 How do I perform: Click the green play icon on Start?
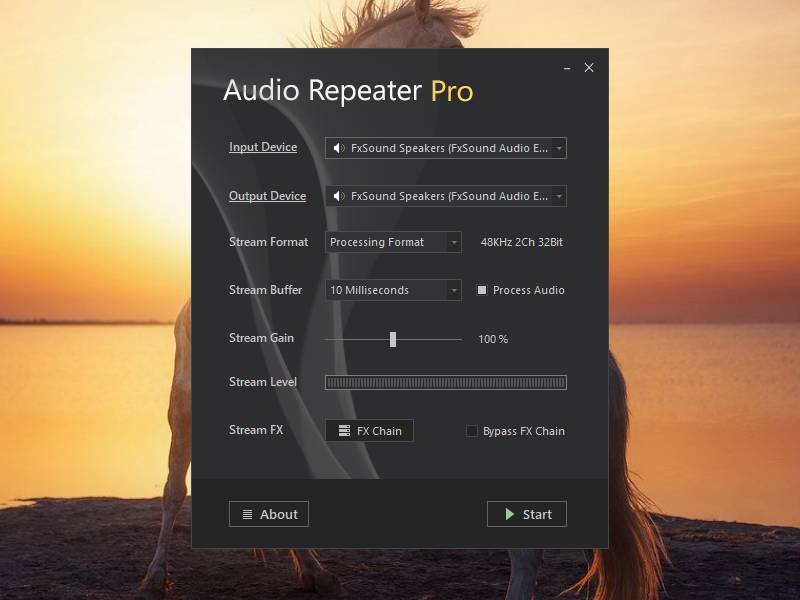click(509, 514)
